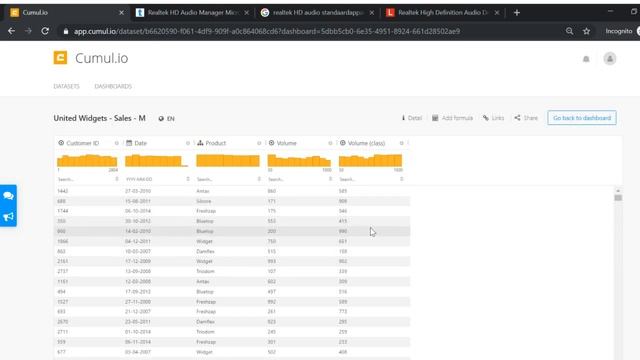The image size is (640, 360).
Task: Close the Realtek HD Audio Manager tab
Action: [247, 13]
